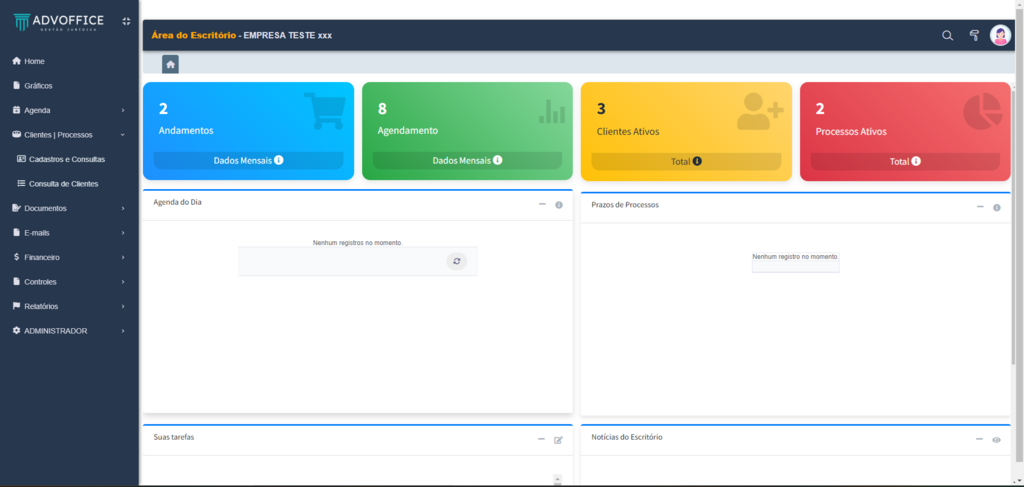Expand the Financeiro sidebar menu
1024x487 pixels.
click(68, 257)
